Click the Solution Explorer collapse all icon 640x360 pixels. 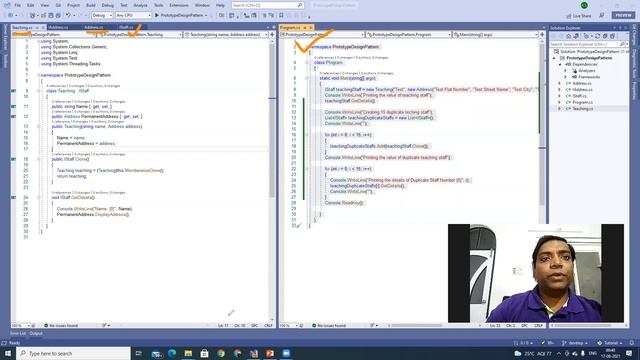tap(605, 36)
